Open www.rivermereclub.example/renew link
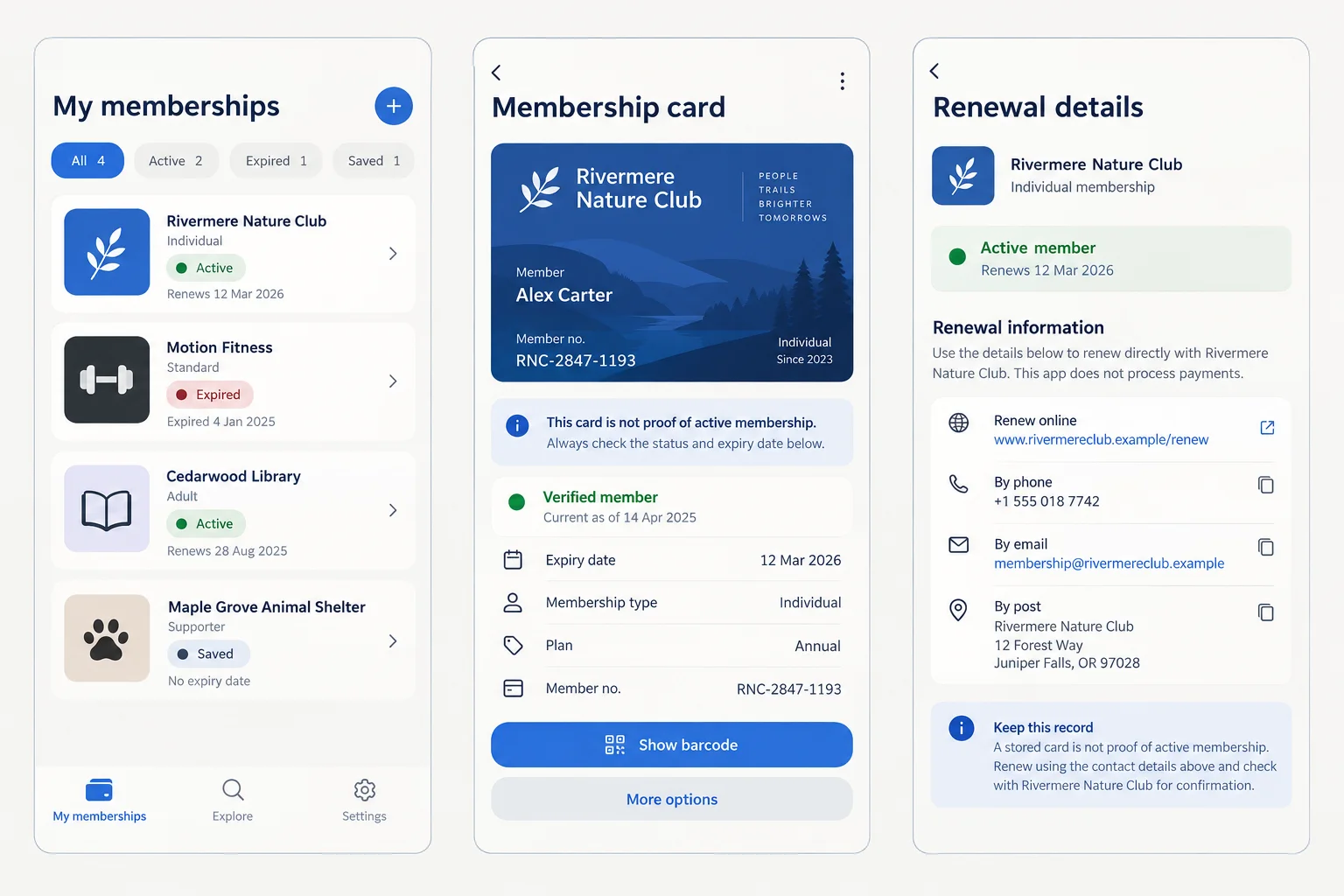 click(x=1101, y=440)
